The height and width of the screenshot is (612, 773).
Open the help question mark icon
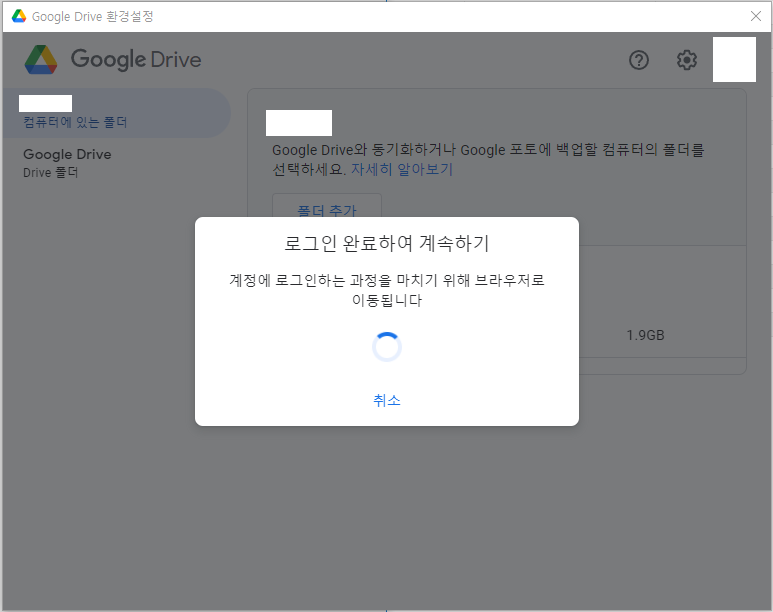click(638, 60)
